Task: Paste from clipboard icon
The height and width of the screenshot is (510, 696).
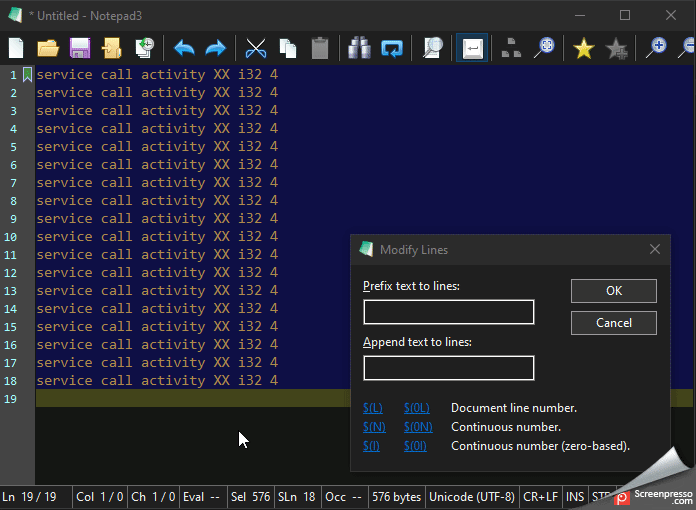Action: coord(320,48)
